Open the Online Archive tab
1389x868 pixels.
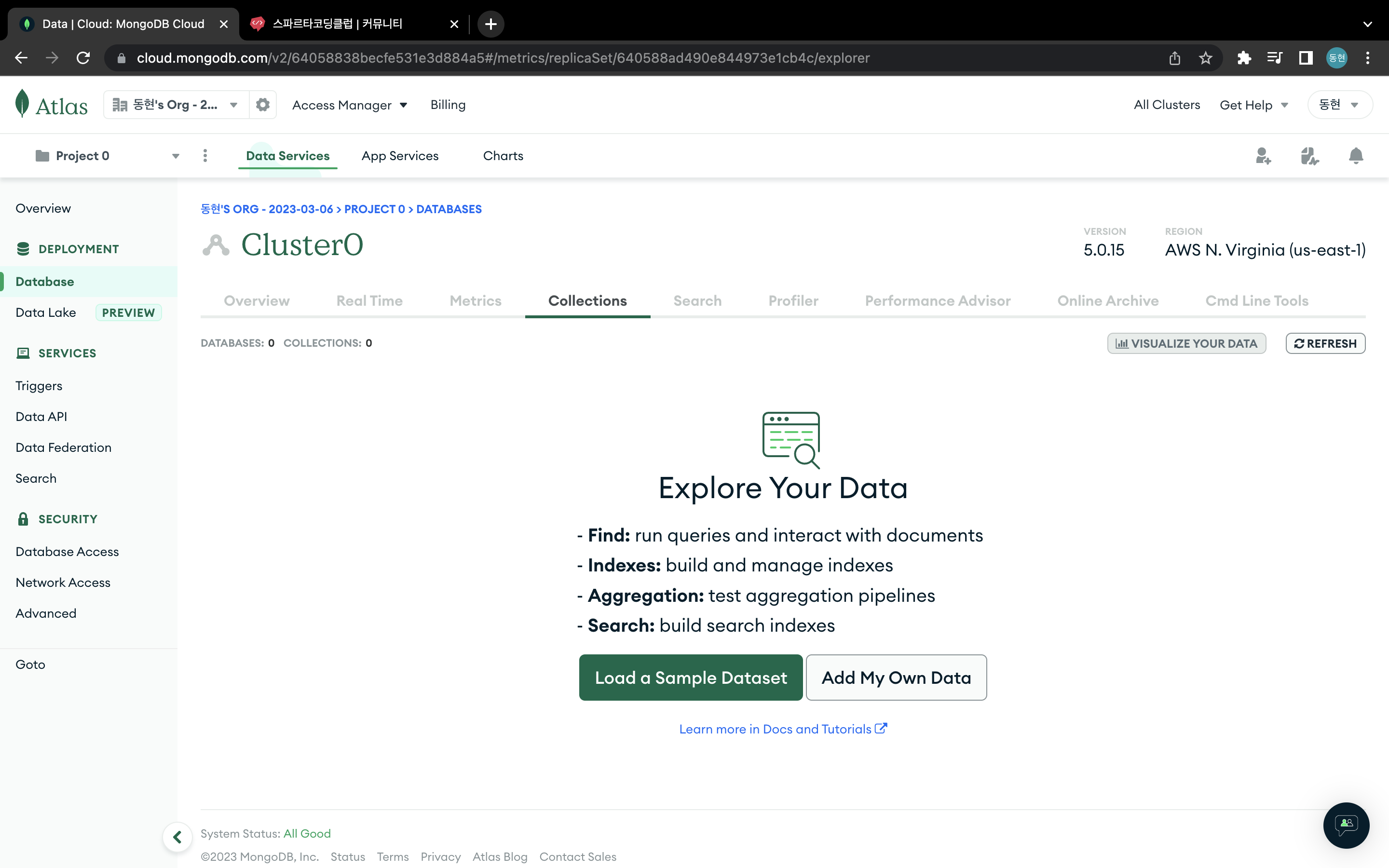[1108, 301]
